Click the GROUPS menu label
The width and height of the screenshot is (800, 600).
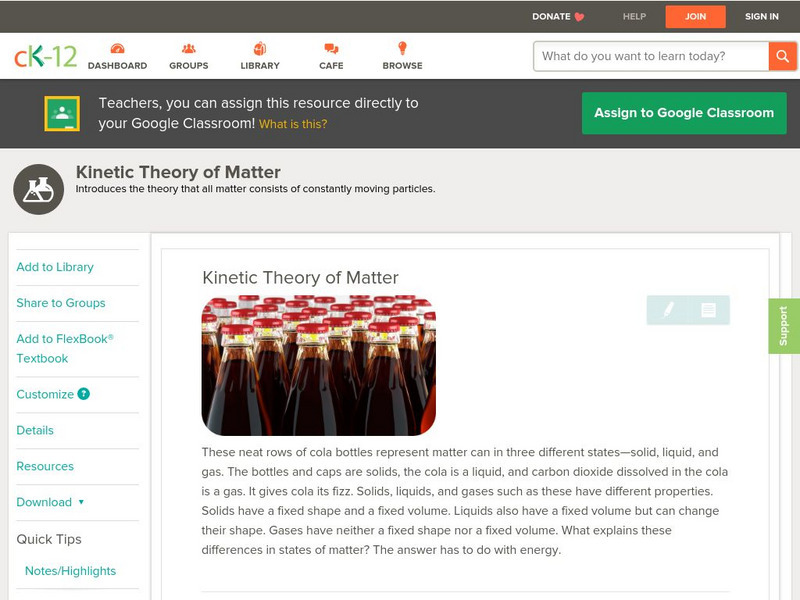(x=189, y=66)
